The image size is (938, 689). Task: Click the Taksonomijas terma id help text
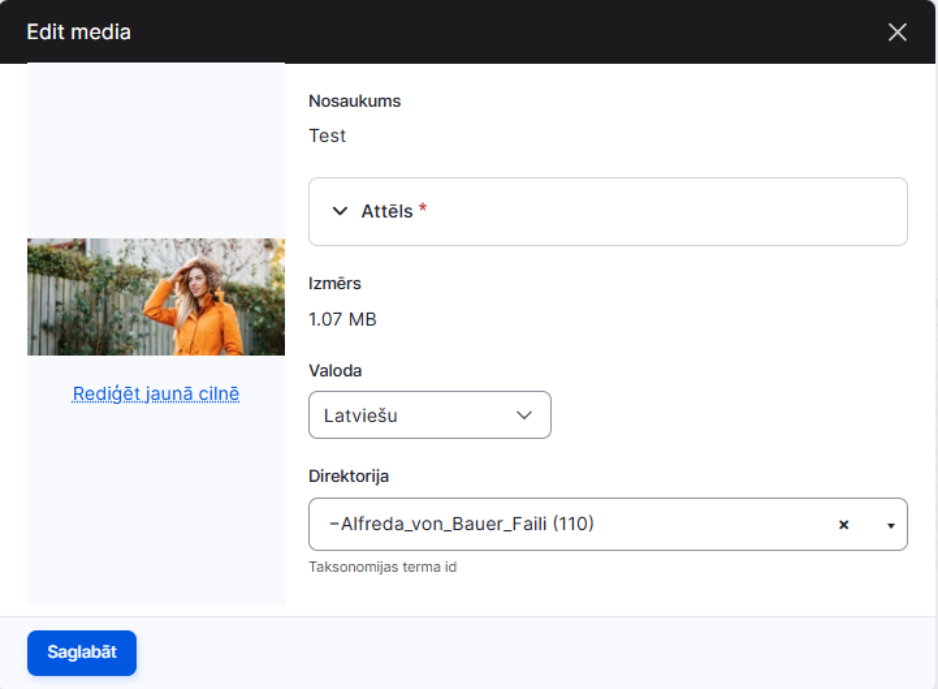[383, 567]
